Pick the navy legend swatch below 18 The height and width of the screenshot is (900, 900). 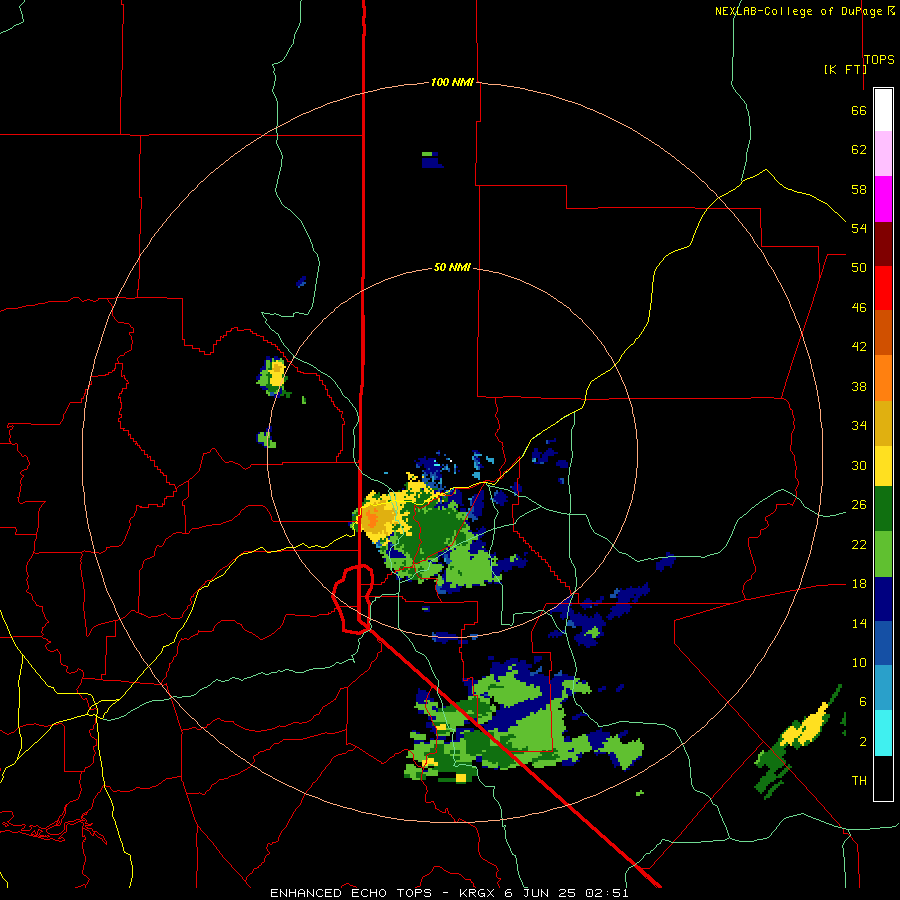point(883,599)
